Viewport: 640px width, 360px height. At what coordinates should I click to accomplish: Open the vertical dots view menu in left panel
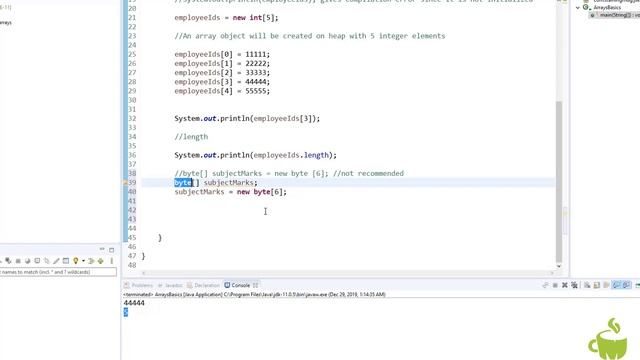[111, 261]
